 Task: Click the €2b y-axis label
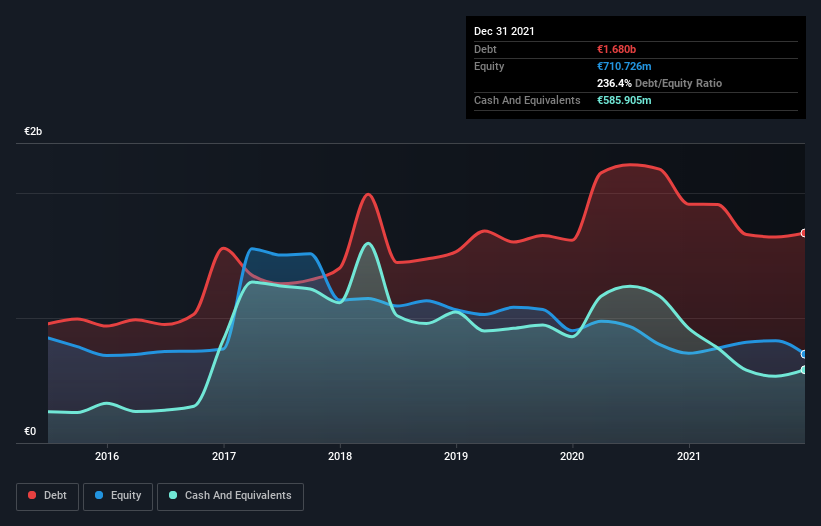pos(33,131)
